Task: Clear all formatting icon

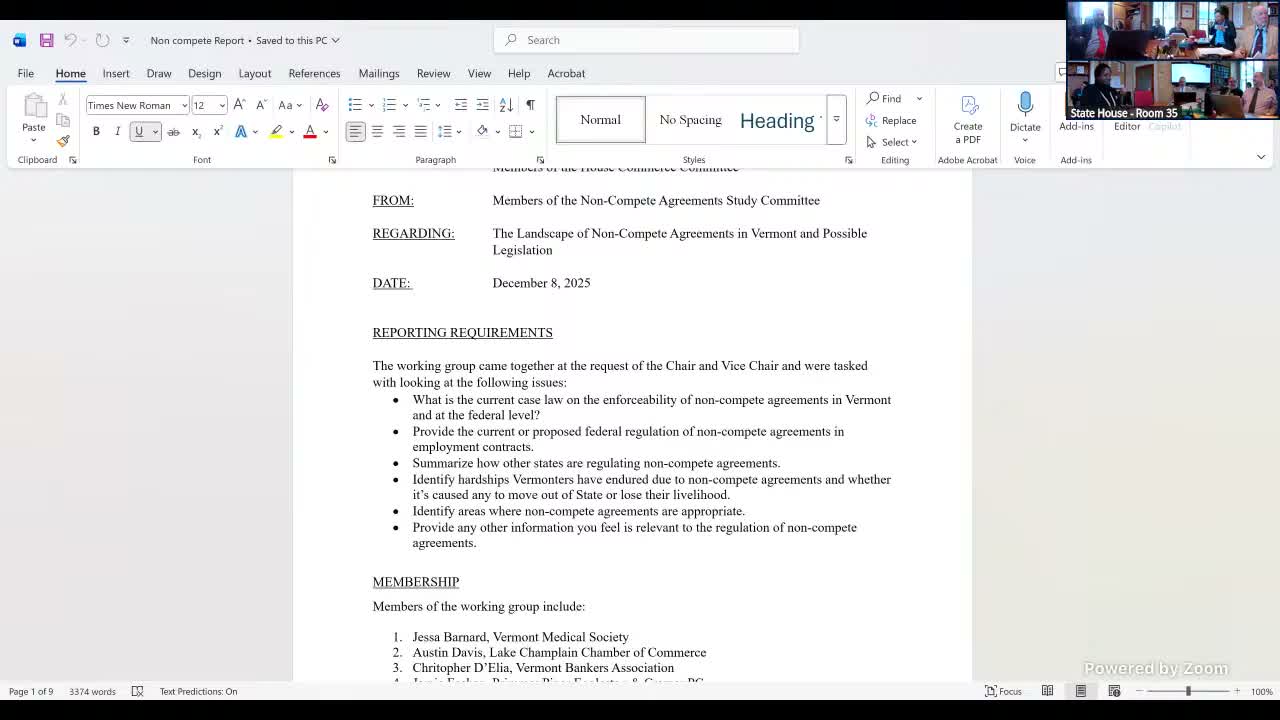Action: [x=322, y=105]
